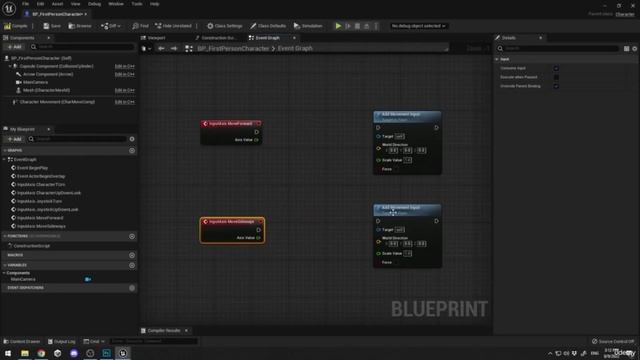Viewport: 640px width, 360px height.
Task: Open Class Defaults
Action: [268, 26]
